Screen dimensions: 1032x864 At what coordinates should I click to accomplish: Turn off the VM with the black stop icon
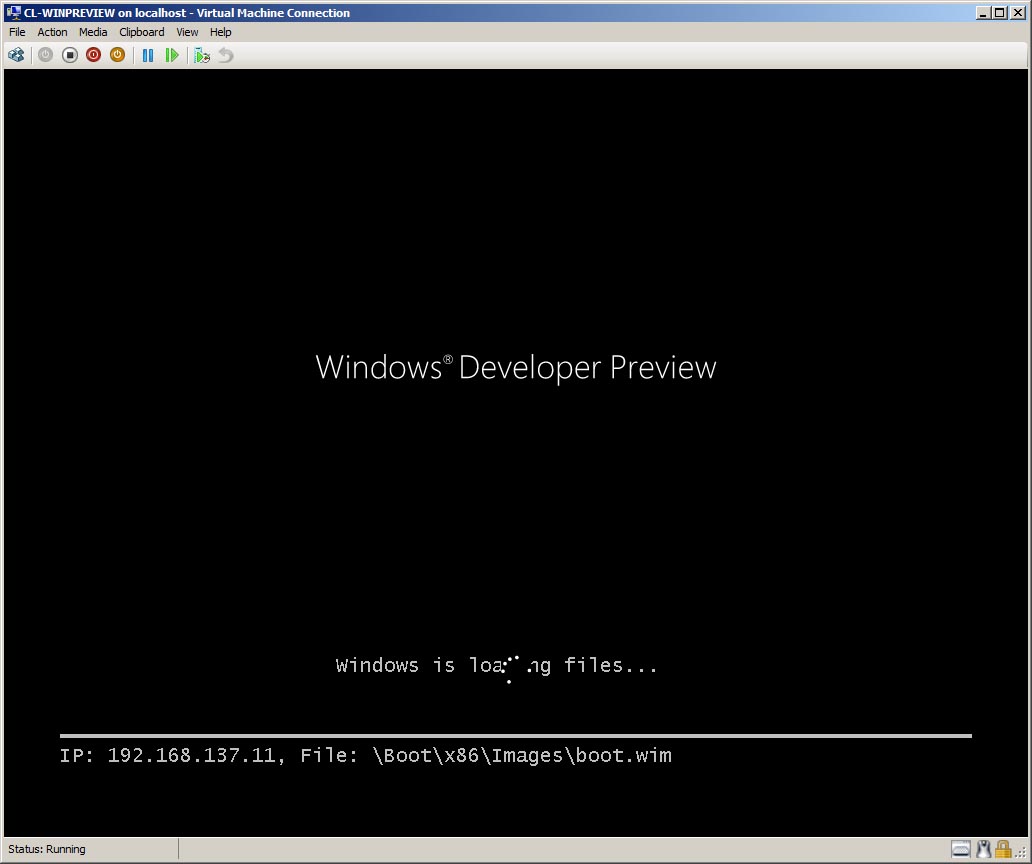(70, 55)
